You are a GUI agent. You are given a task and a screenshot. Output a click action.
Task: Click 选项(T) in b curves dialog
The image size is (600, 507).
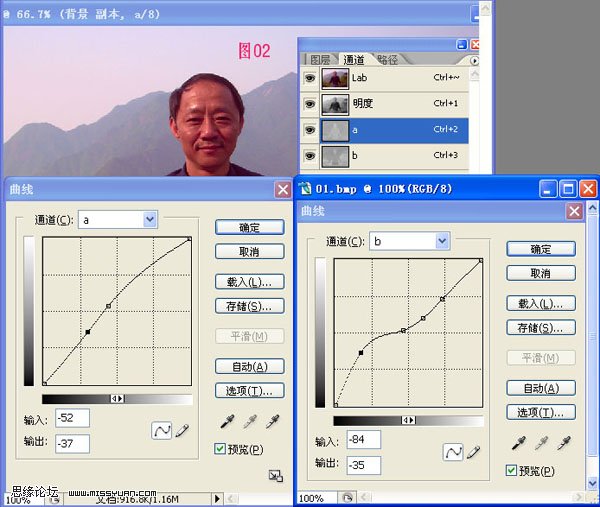coord(541,412)
